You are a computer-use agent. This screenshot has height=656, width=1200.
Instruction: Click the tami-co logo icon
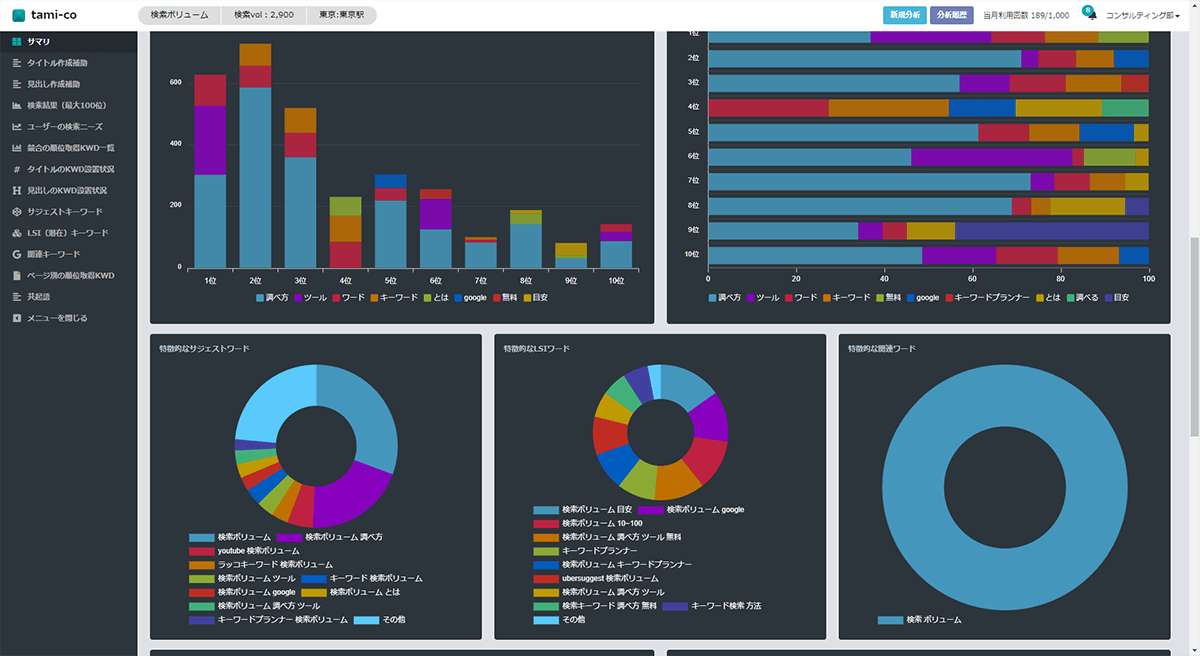click(x=18, y=15)
